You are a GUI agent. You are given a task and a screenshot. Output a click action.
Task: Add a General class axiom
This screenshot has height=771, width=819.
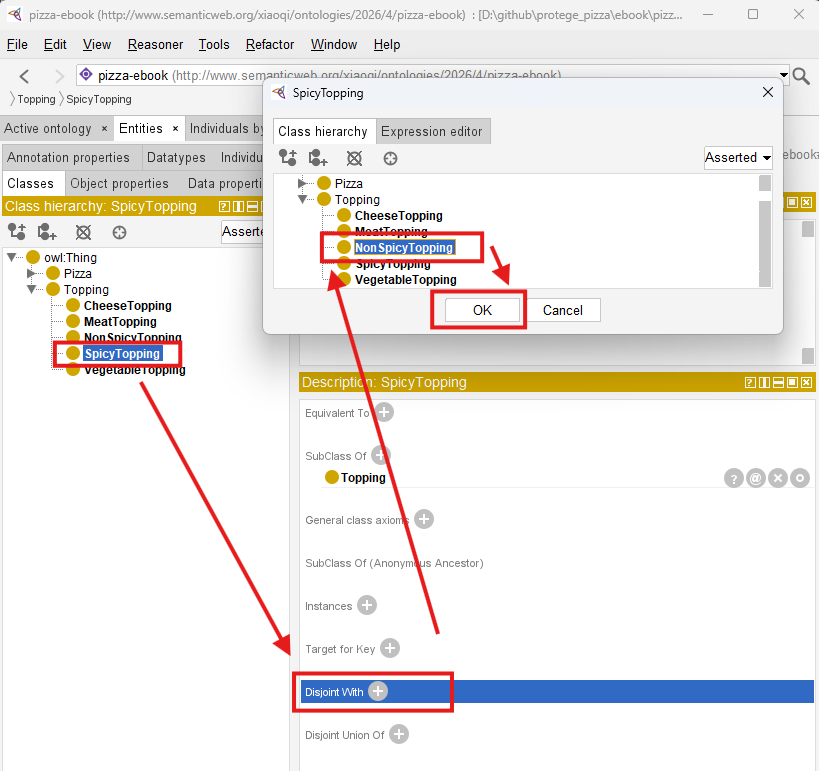[424, 519]
